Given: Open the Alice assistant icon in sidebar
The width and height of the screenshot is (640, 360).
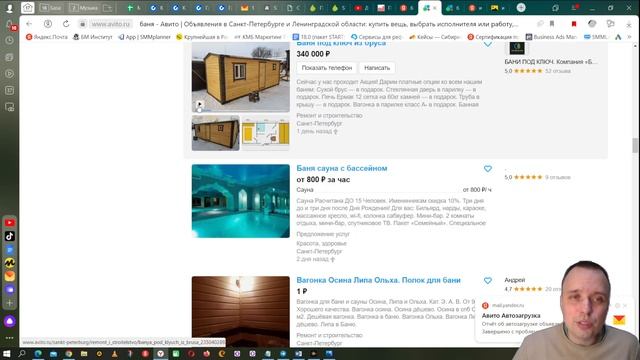Looking at the screenshot, I should click(x=10, y=321).
